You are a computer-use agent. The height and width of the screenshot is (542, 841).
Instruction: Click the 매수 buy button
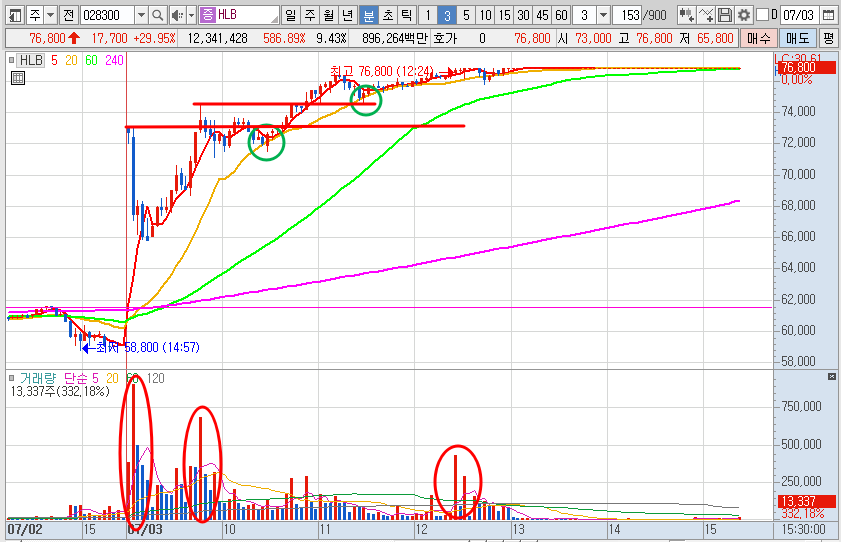[x=758, y=38]
